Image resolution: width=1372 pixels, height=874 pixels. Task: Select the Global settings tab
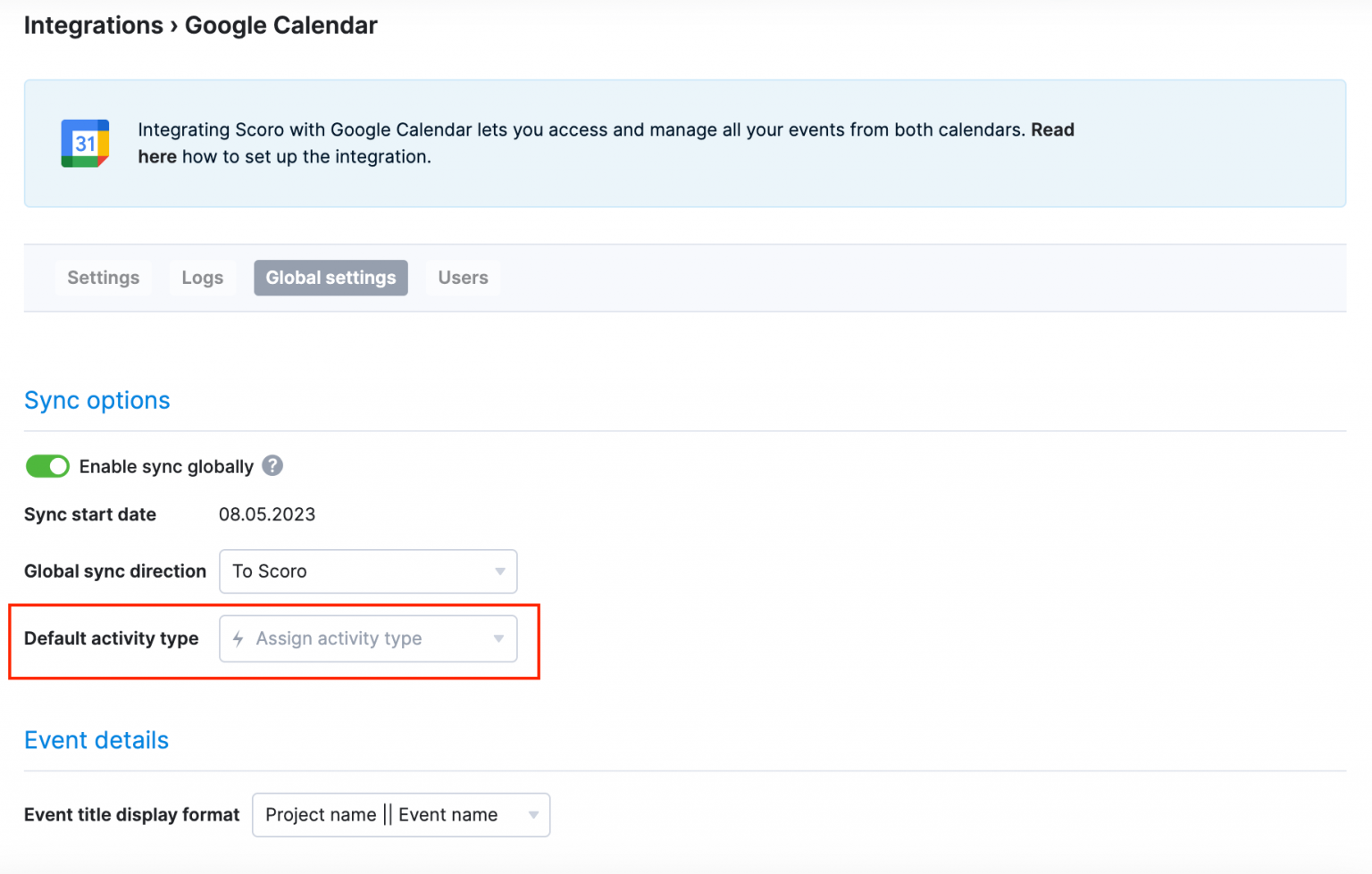[x=330, y=277]
